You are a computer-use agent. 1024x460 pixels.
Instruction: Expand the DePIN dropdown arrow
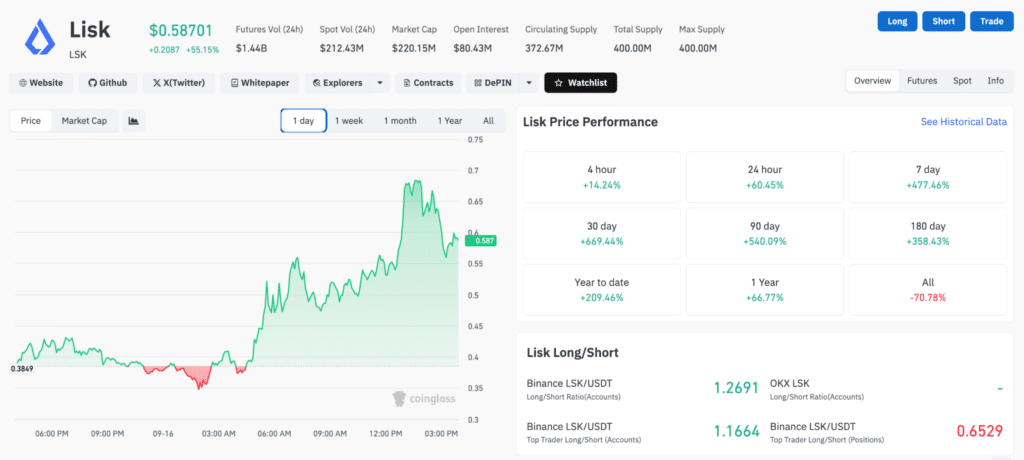pos(530,83)
